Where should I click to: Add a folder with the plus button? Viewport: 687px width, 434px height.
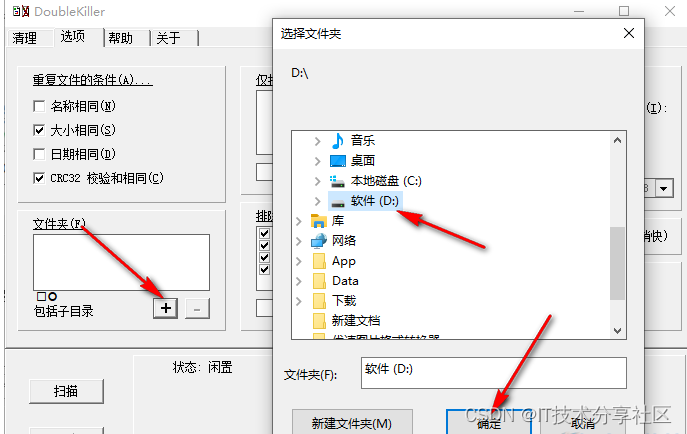(x=166, y=308)
